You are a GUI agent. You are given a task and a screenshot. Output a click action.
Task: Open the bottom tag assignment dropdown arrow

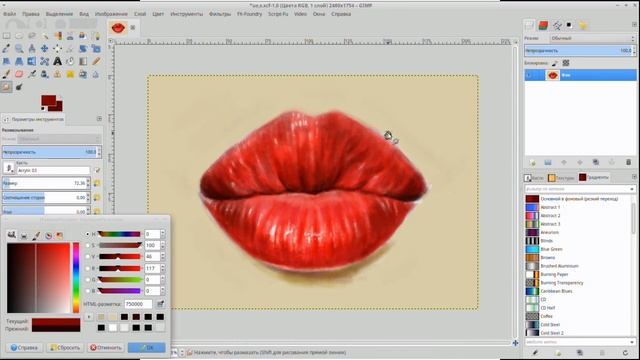click(632, 342)
